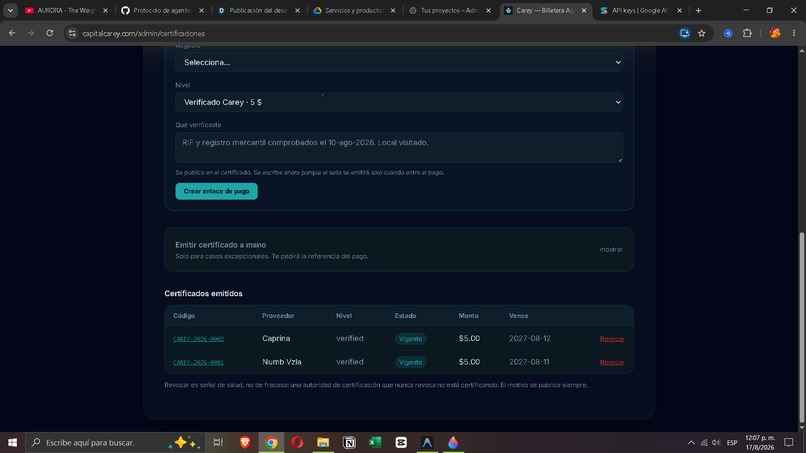
Task: Close the 'Carey — Billetera' tab
Action: pyautogui.click(x=584, y=10)
